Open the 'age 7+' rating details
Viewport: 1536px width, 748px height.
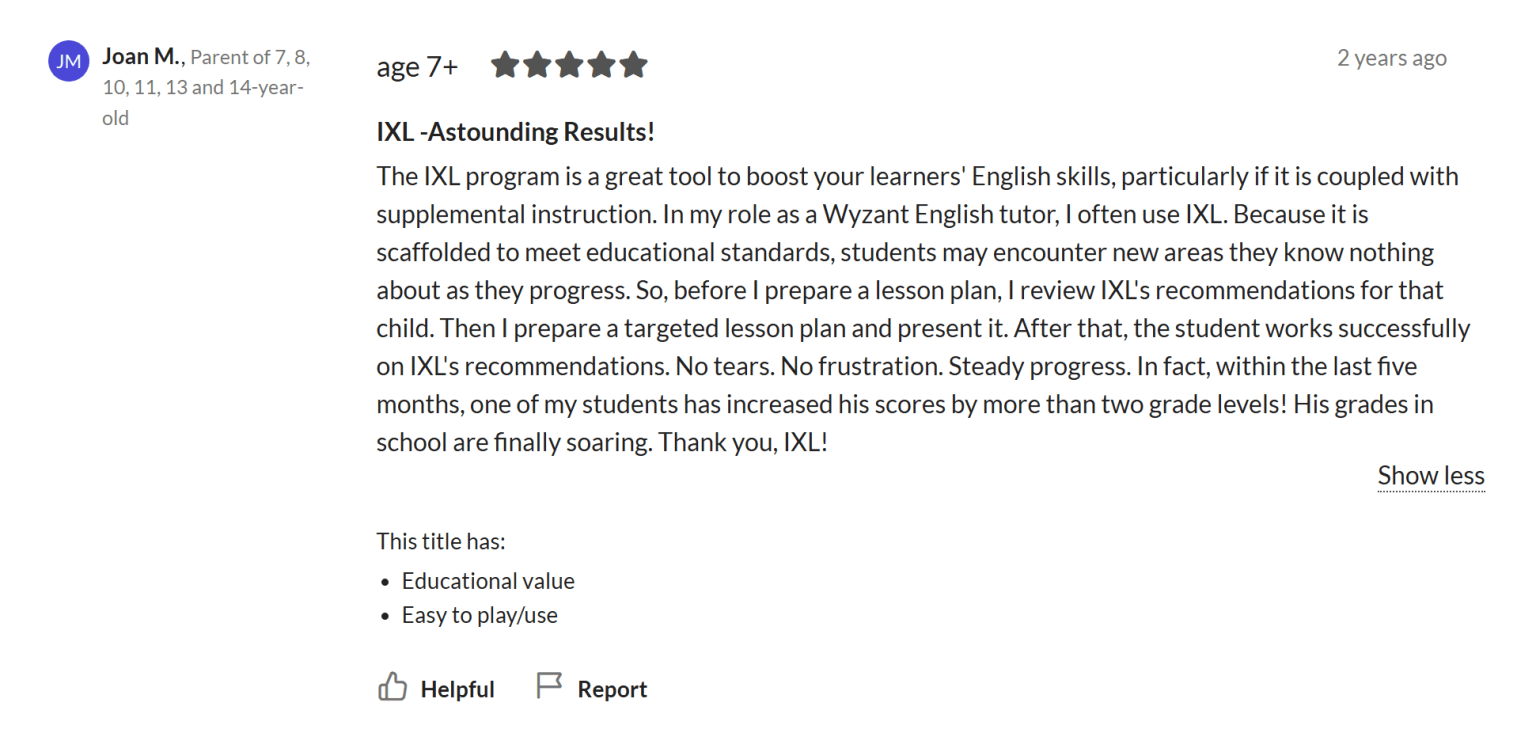[417, 66]
